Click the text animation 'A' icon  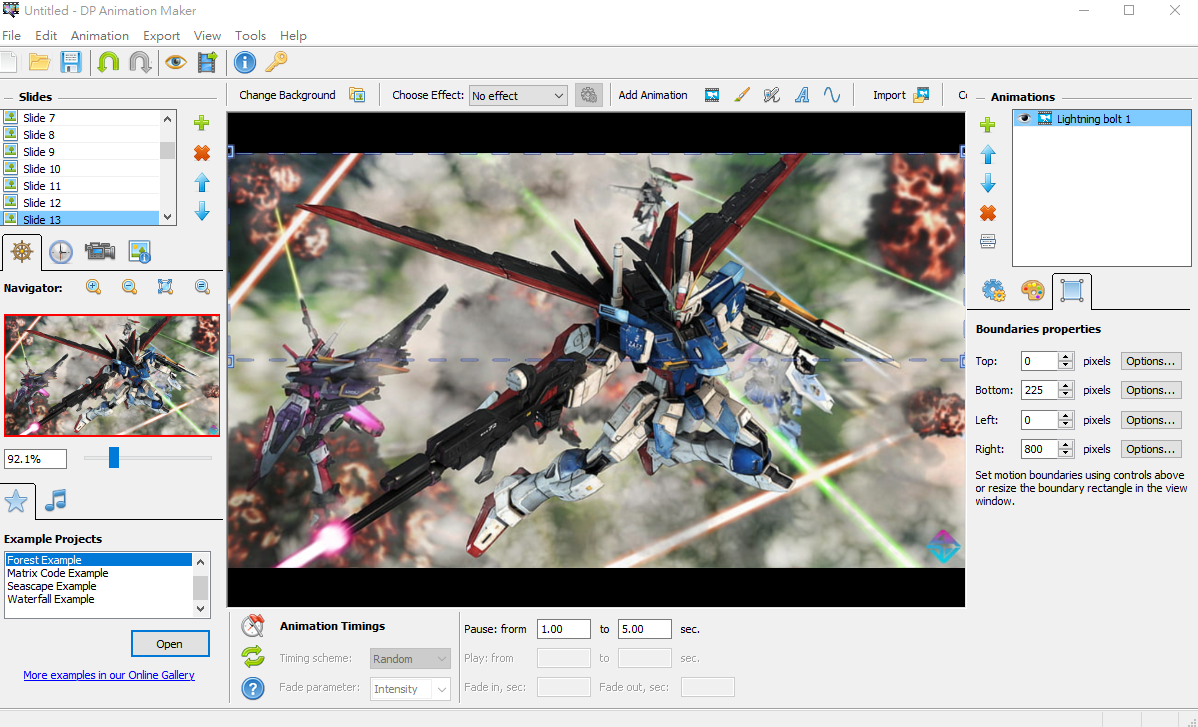point(801,95)
